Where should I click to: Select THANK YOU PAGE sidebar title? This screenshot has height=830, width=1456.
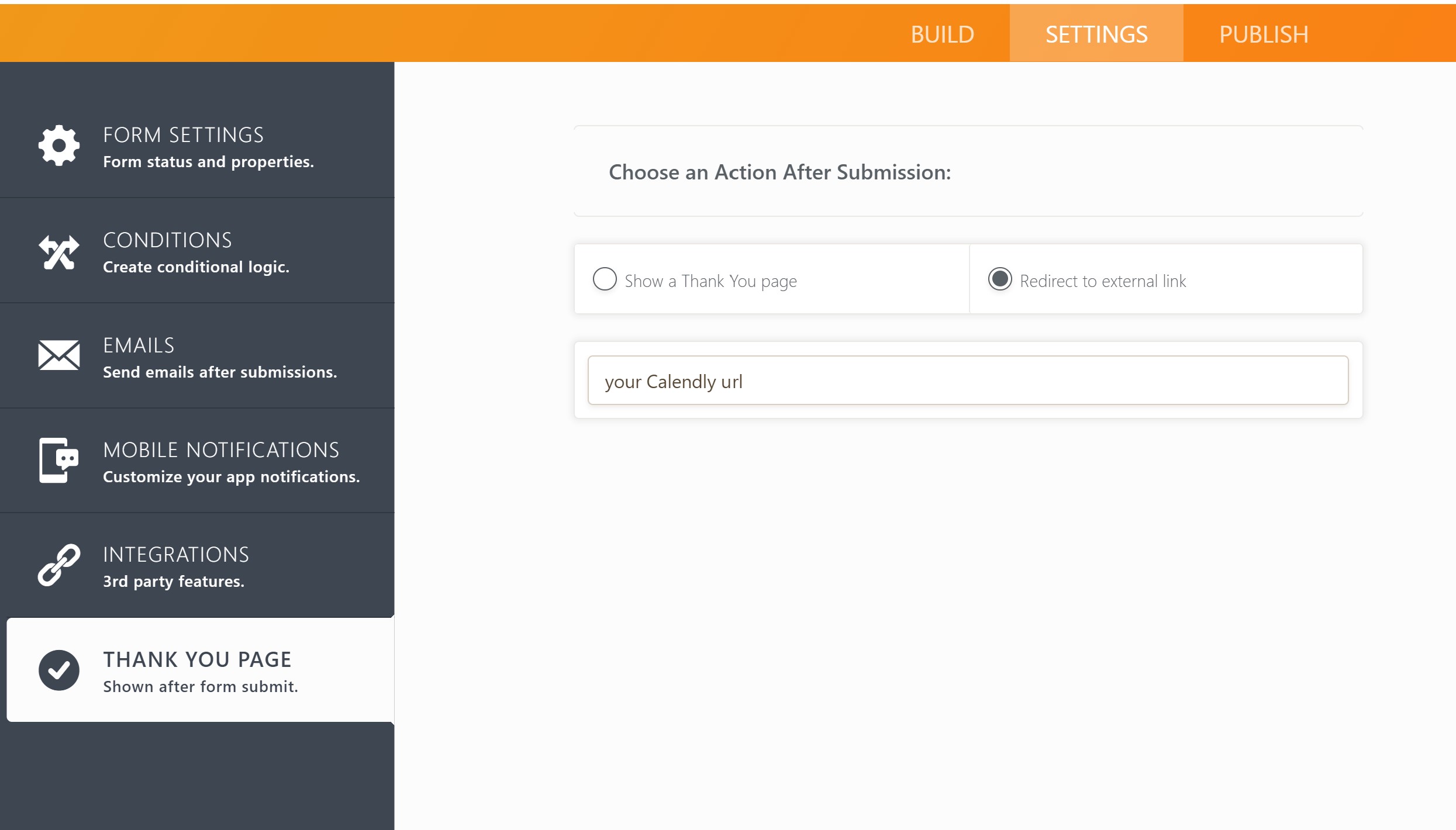coord(197,659)
